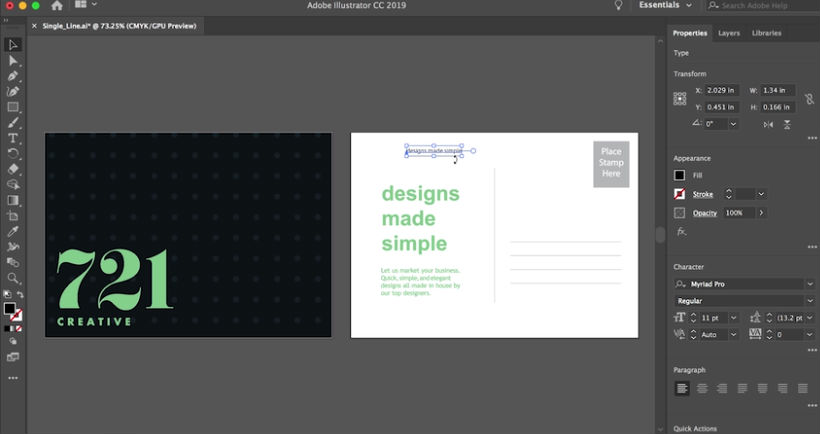Screen dimensions: 820x434
Task: Choose Justify with last line left
Action: point(742,389)
